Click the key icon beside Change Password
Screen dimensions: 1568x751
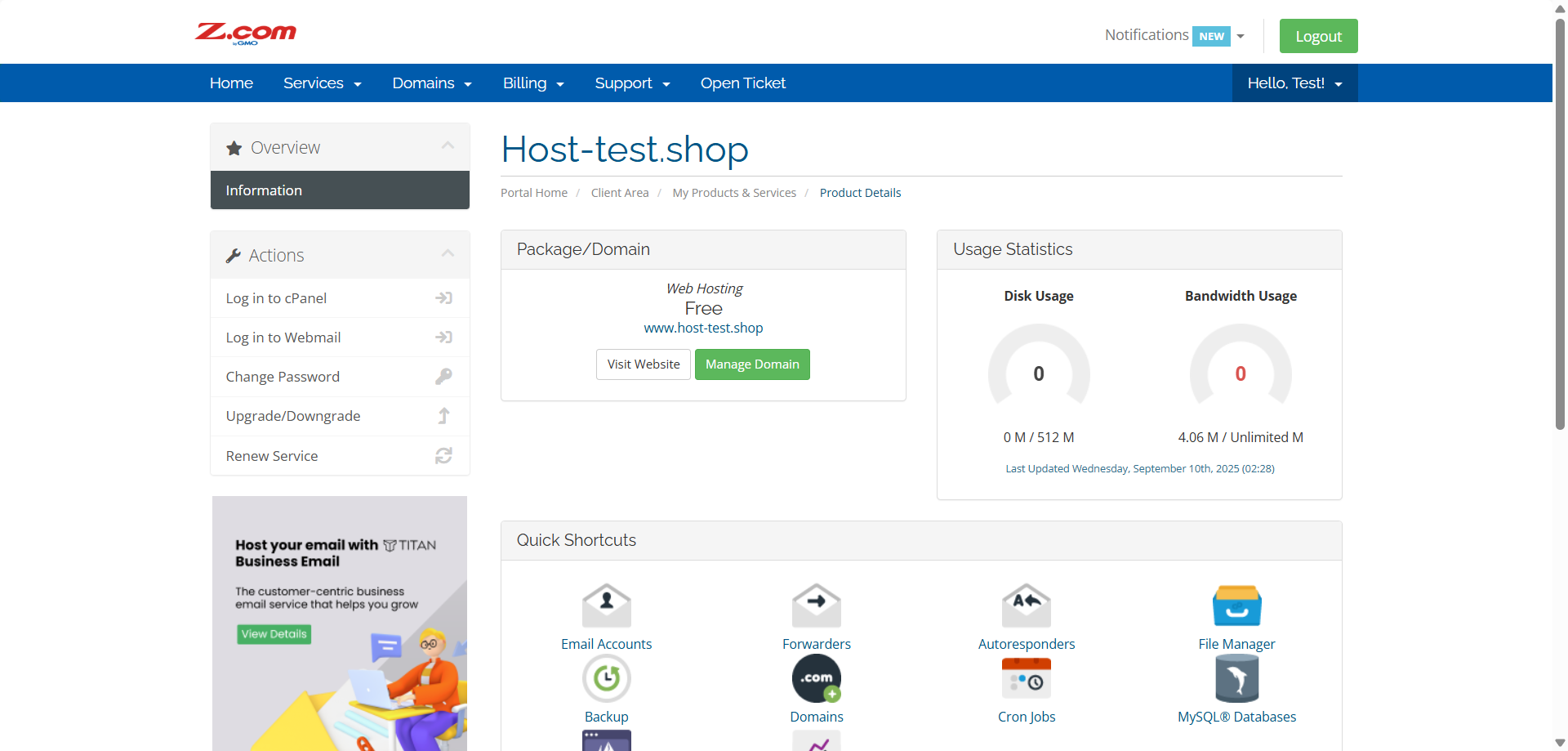click(443, 377)
